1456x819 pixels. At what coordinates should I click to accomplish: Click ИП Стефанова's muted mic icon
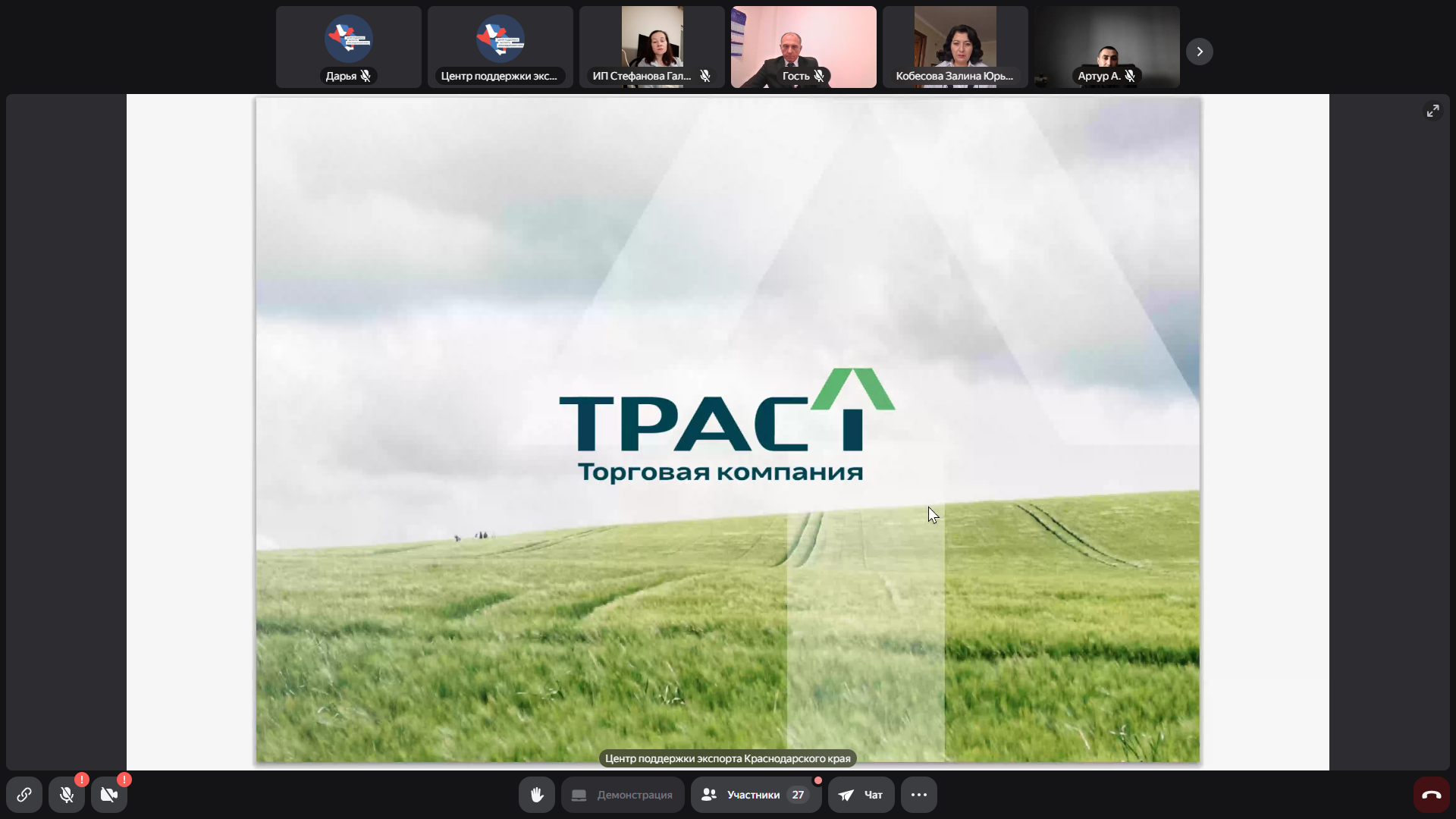[x=705, y=76]
